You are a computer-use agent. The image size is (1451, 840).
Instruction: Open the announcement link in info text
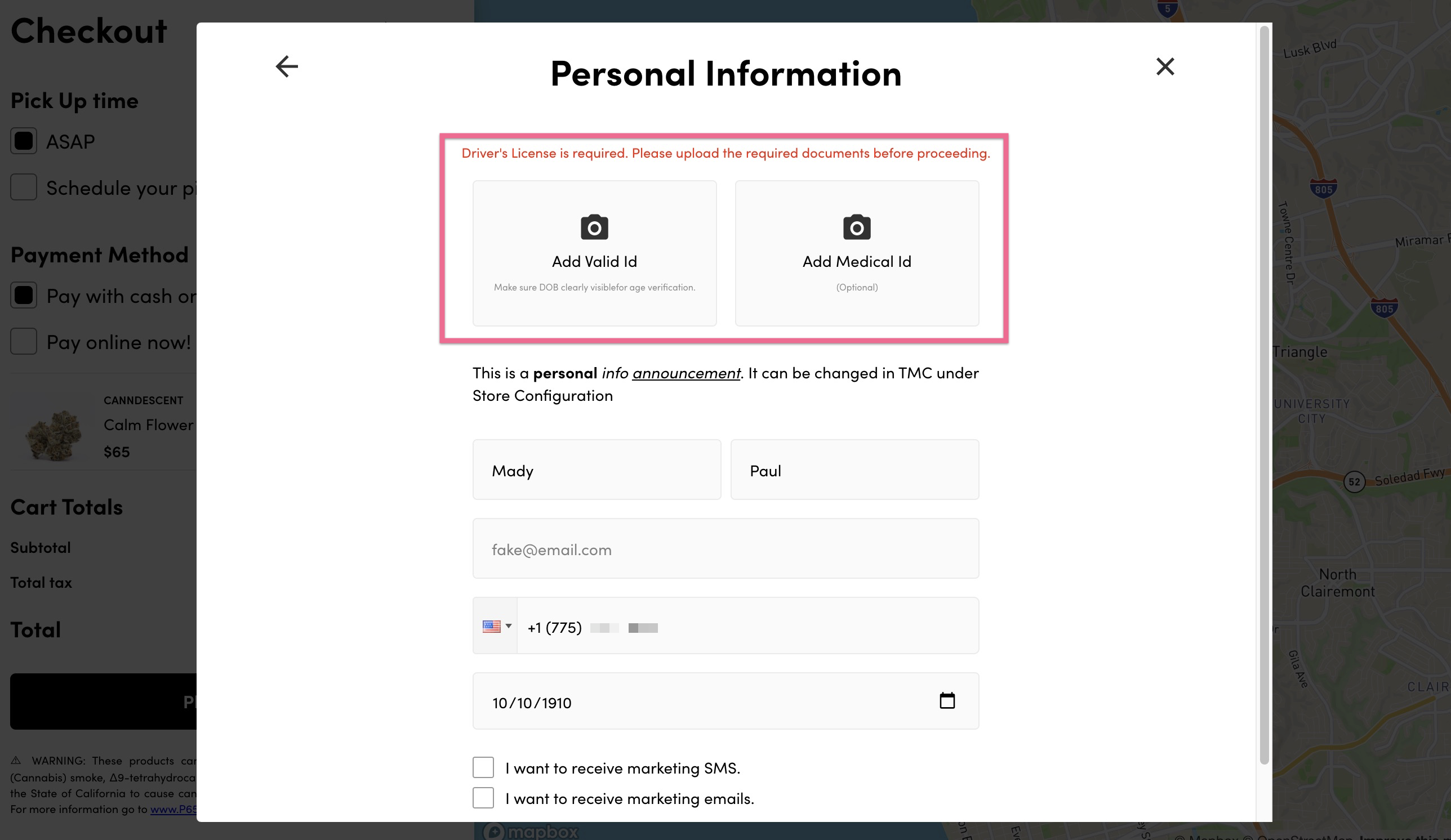(x=686, y=373)
